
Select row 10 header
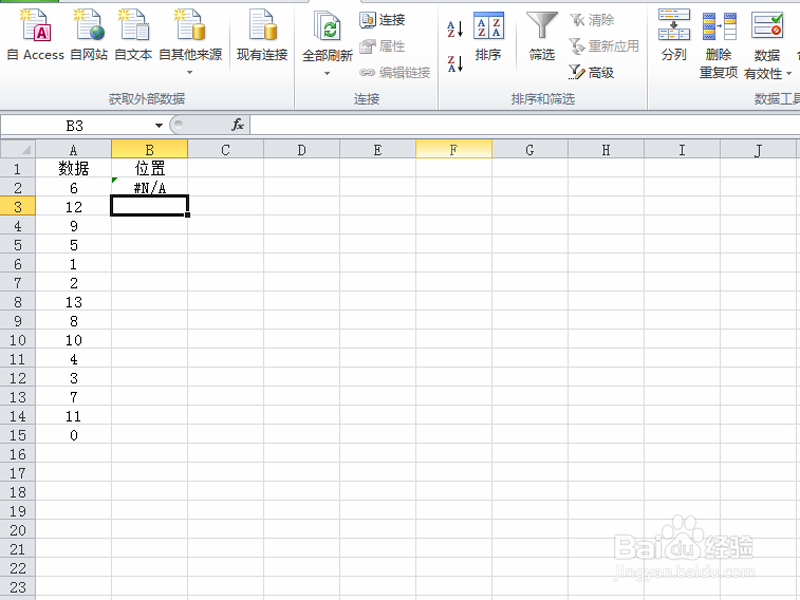[x=18, y=340]
